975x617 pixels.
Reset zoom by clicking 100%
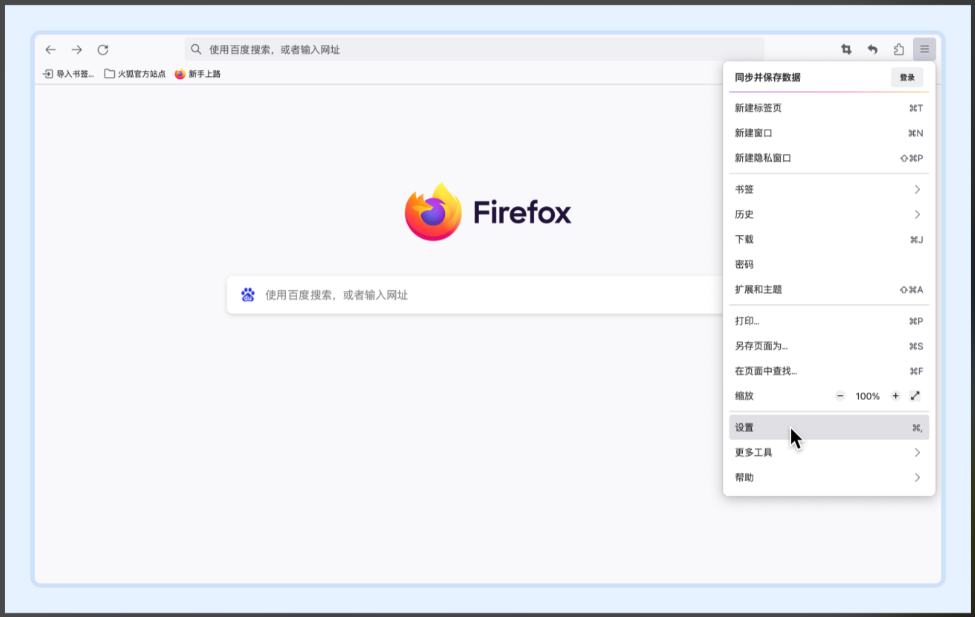(x=867, y=396)
